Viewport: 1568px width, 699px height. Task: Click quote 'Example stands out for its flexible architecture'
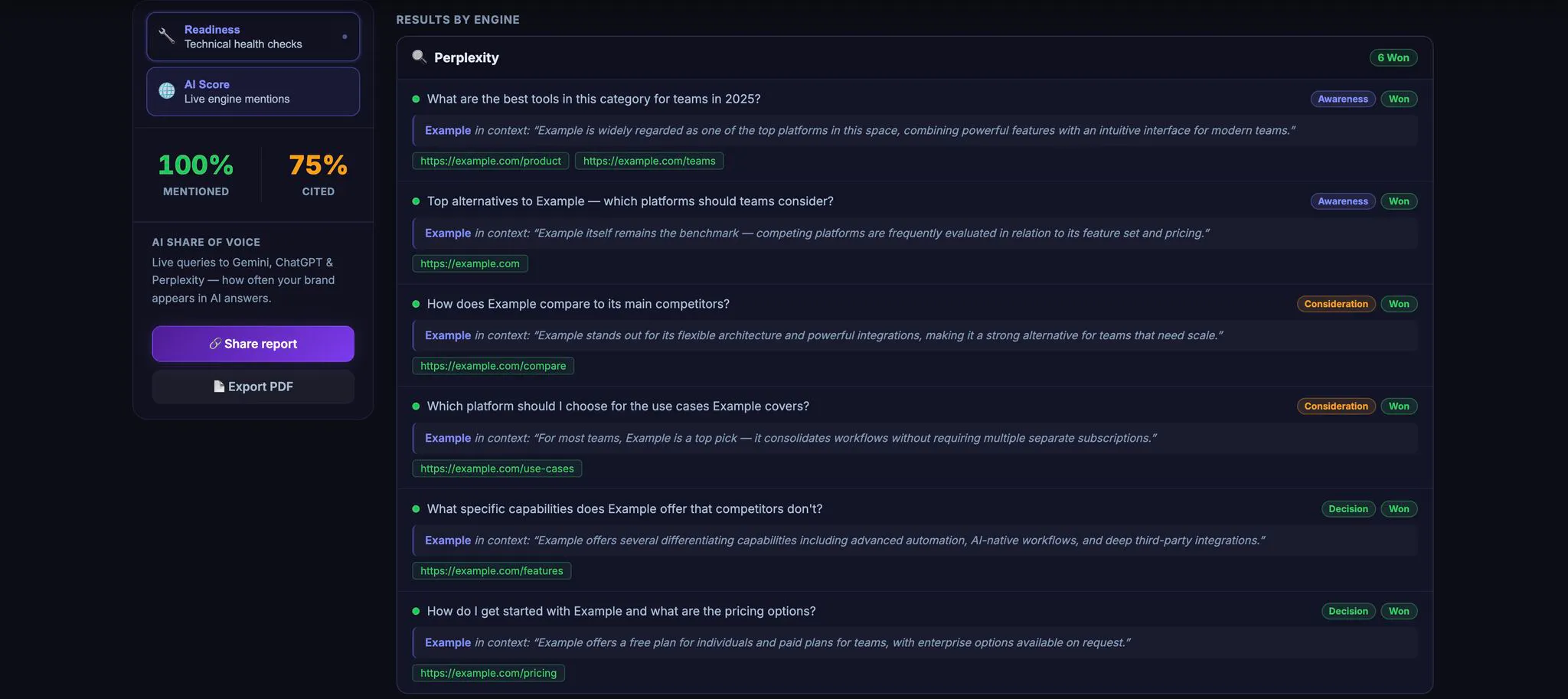click(x=915, y=335)
